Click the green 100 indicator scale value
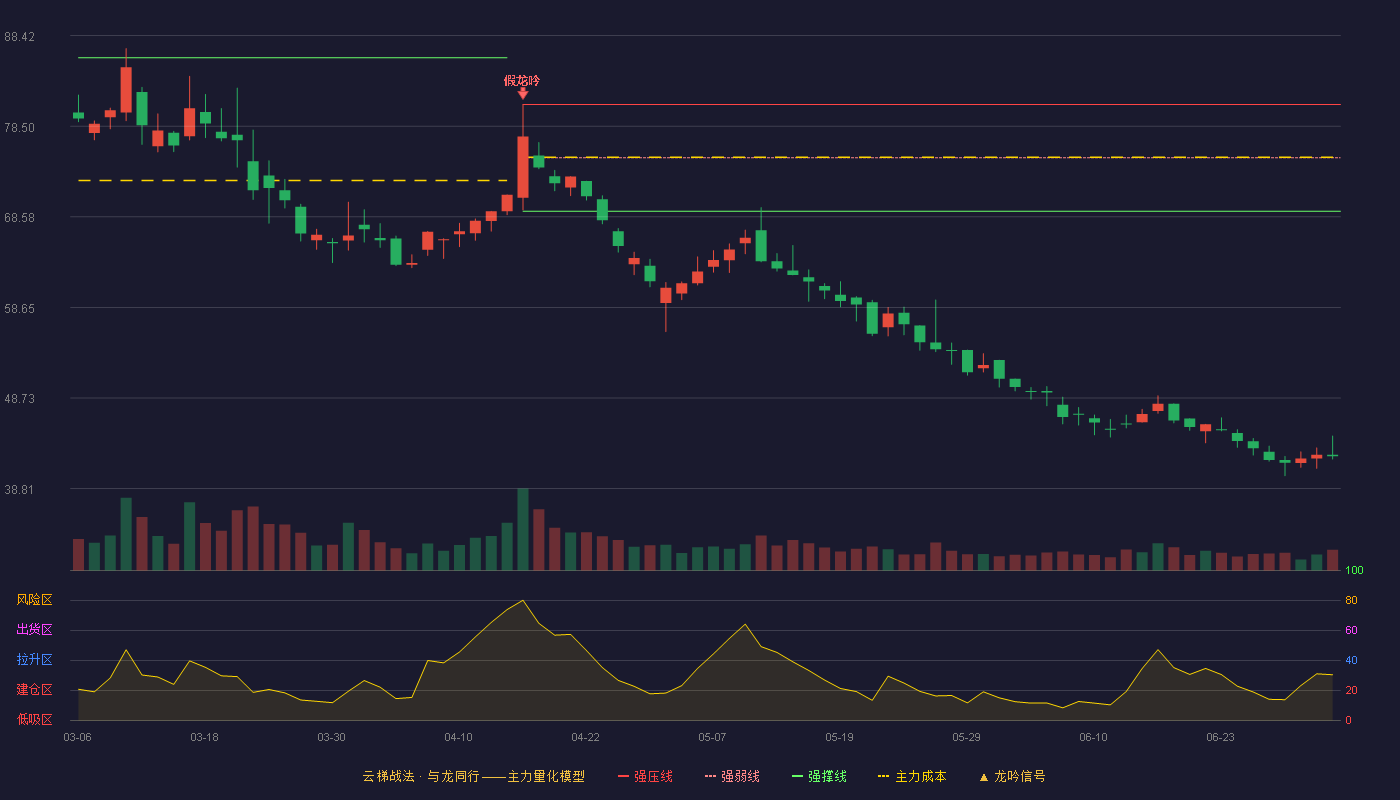 click(1354, 571)
